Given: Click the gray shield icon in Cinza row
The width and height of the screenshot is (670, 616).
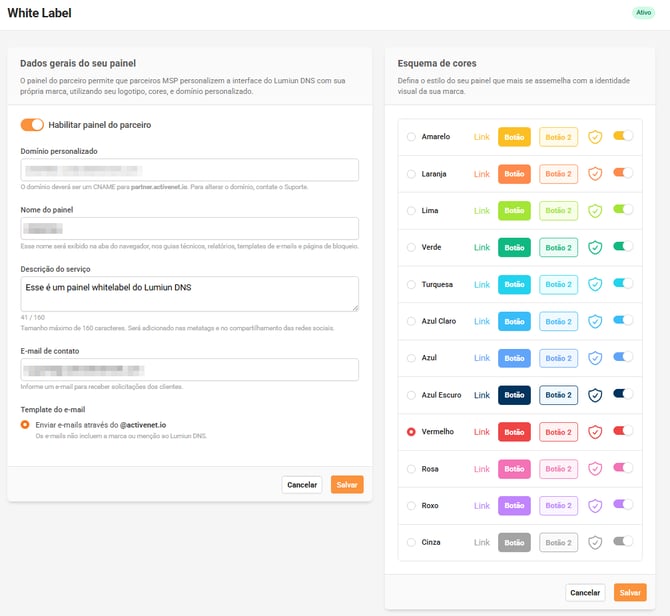Looking at the screenshot, I should 595,543.
